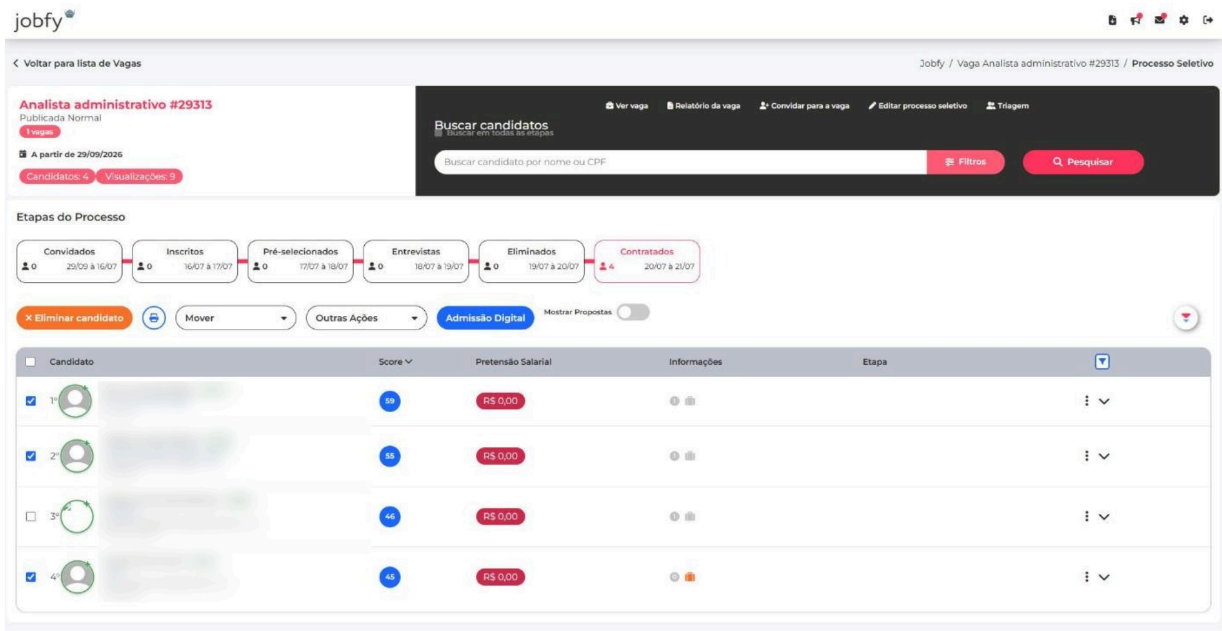Sort by the Score column header
Image resolution: width=1222 pixels, height=631 pixels.
point(395,361)
